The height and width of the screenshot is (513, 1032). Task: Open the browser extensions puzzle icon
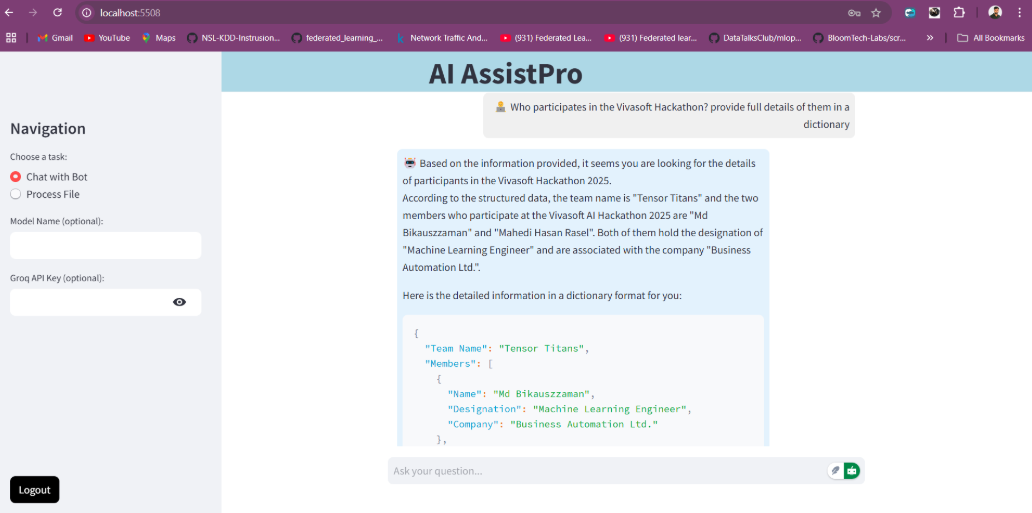(x=959, y=13)
